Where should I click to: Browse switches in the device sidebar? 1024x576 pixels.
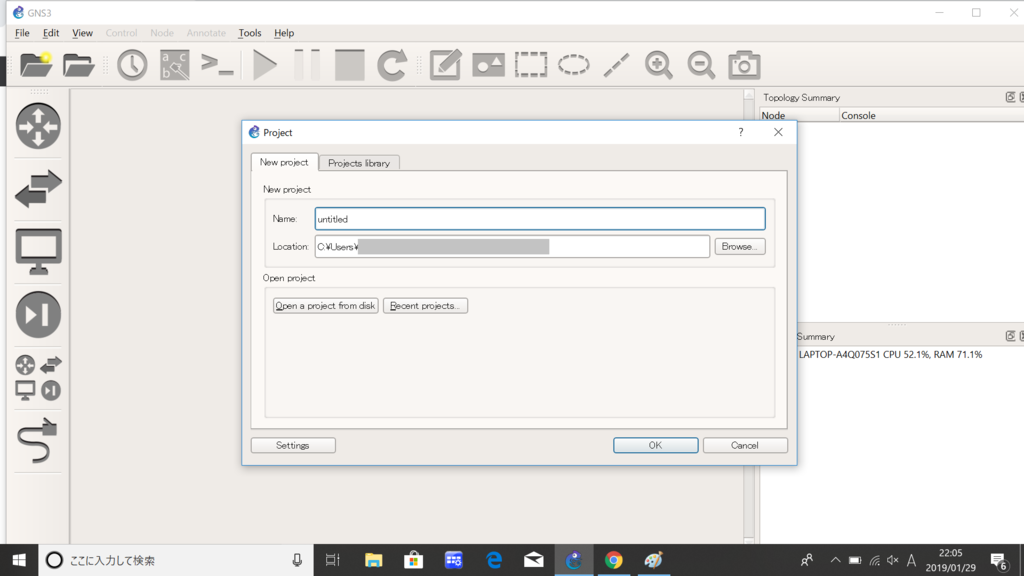[38, 189]
